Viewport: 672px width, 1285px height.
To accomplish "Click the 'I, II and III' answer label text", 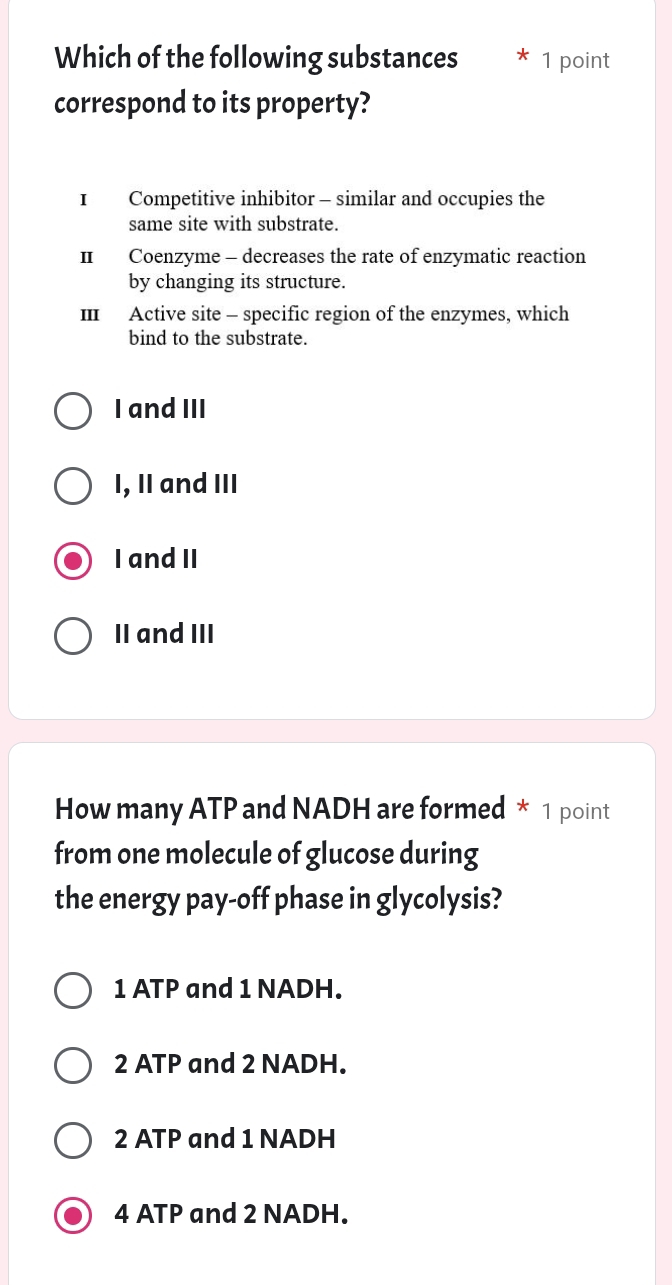I will coord(176,485).
